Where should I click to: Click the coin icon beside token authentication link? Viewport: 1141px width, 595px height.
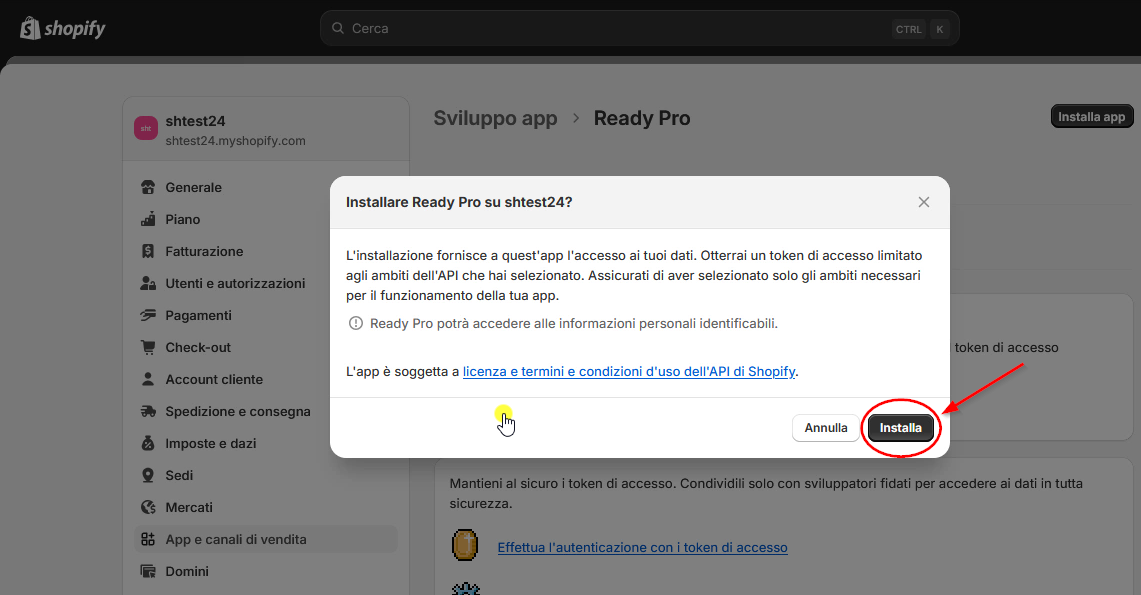pos(465,545)
